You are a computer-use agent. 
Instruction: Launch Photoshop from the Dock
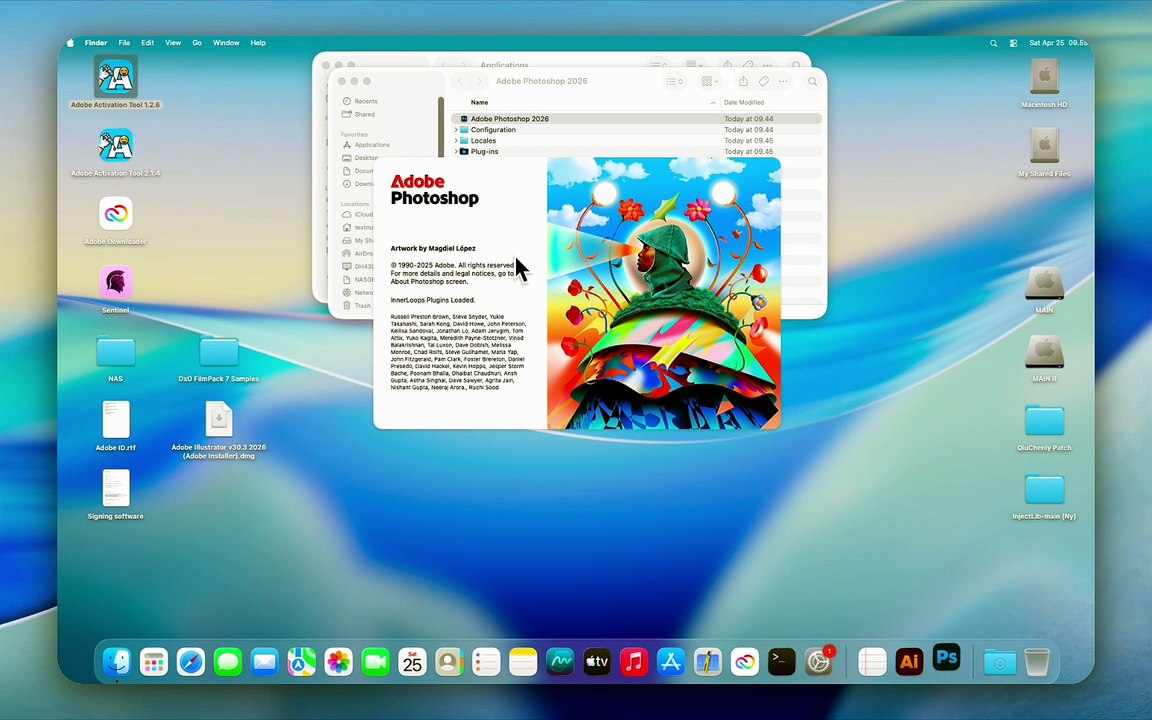click(946, 658)
